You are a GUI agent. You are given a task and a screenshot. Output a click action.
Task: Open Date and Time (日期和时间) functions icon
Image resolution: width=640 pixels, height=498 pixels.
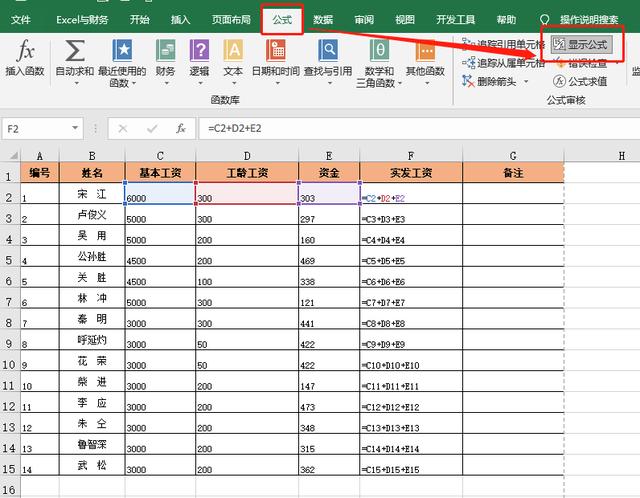[276, 50]
